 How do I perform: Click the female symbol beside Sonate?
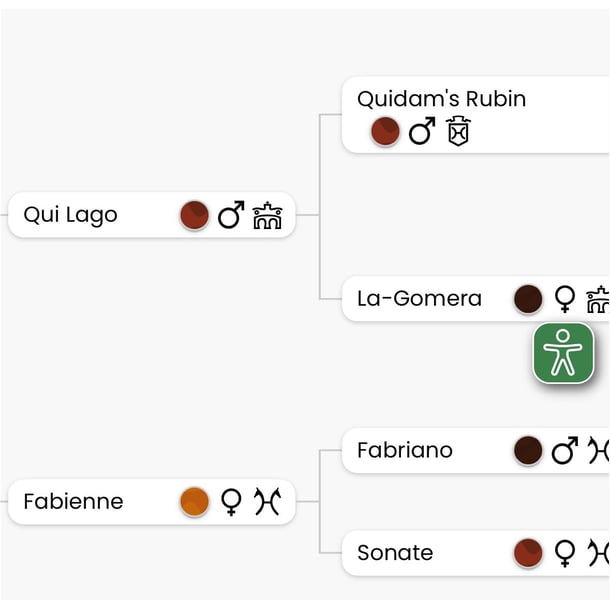pos(565,553)
